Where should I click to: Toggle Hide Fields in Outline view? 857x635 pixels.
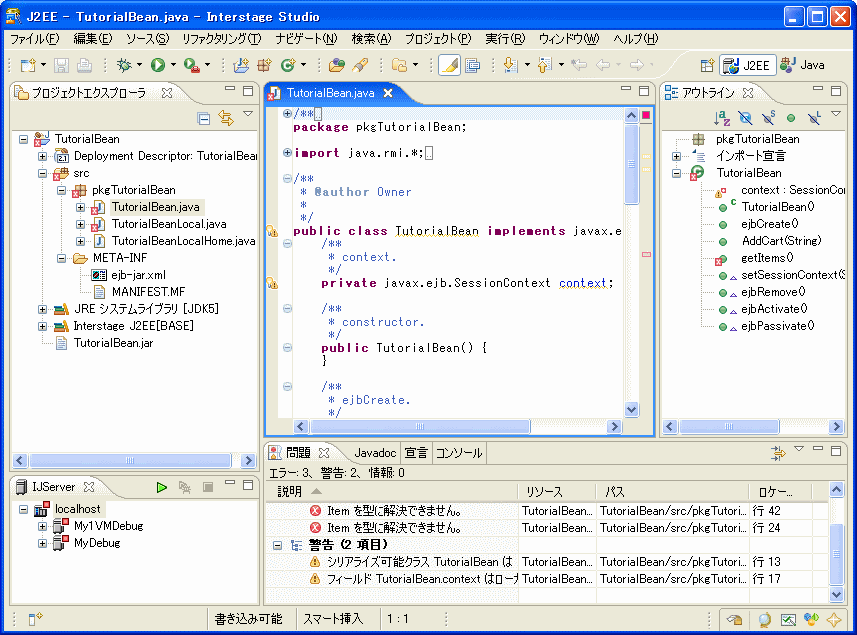tap(745, 117)
